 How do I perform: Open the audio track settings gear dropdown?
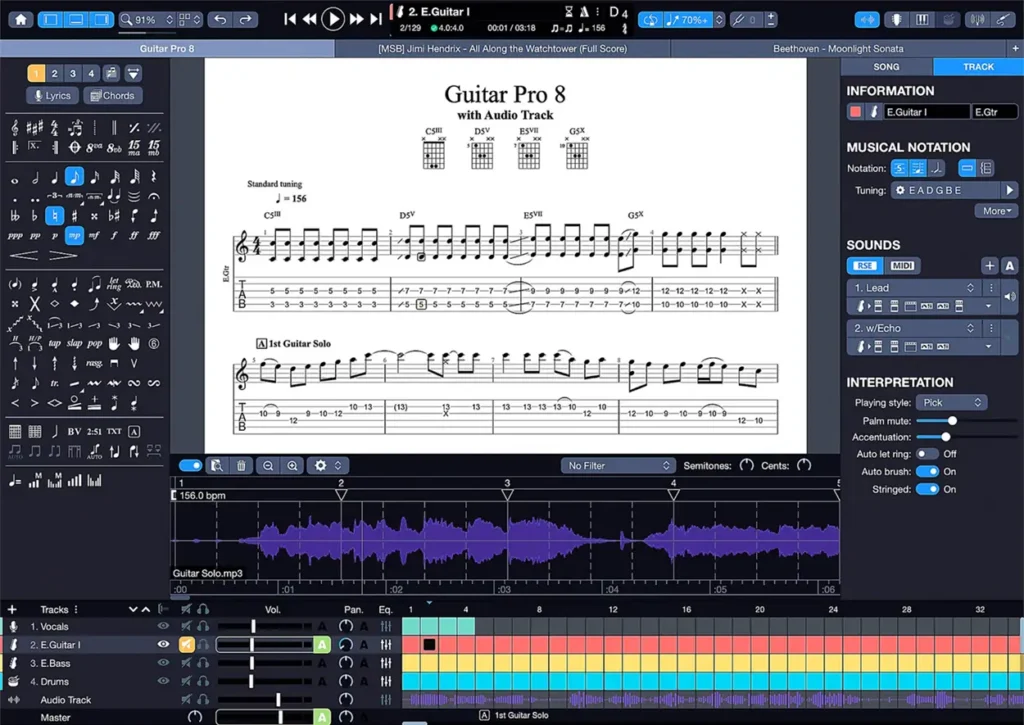point(327,466)
